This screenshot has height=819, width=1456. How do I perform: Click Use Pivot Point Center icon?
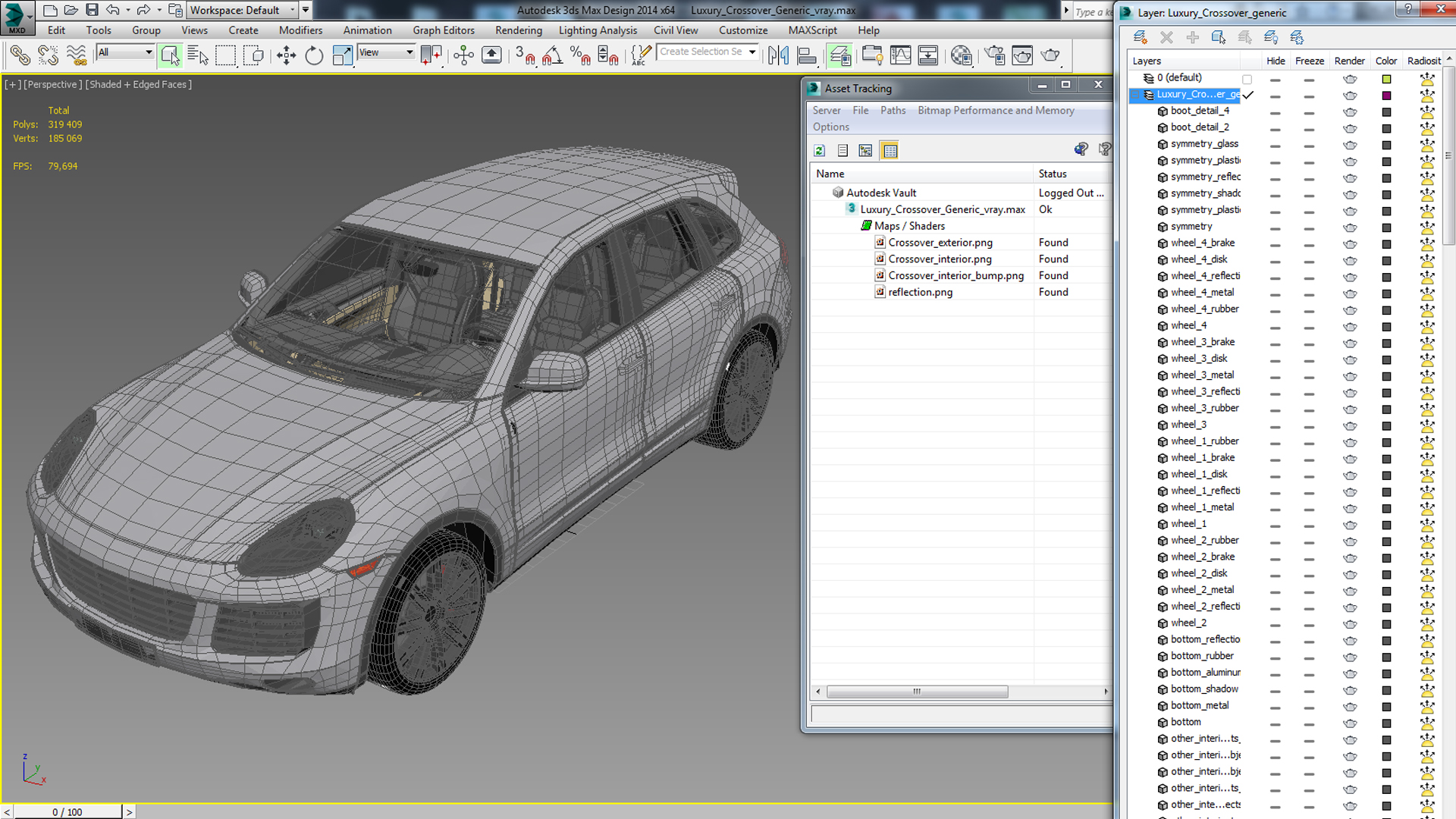click(431, 55)
